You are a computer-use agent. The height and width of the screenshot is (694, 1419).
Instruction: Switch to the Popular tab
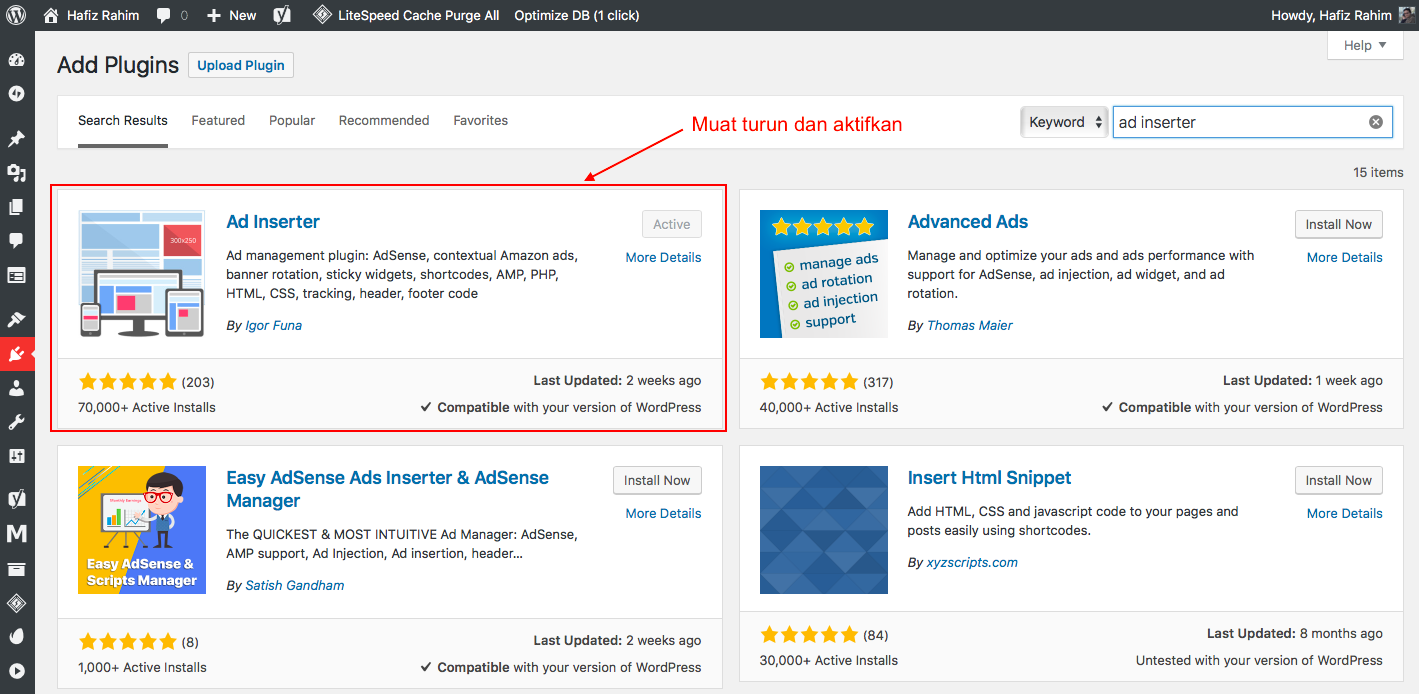click(x=292, y=120)
